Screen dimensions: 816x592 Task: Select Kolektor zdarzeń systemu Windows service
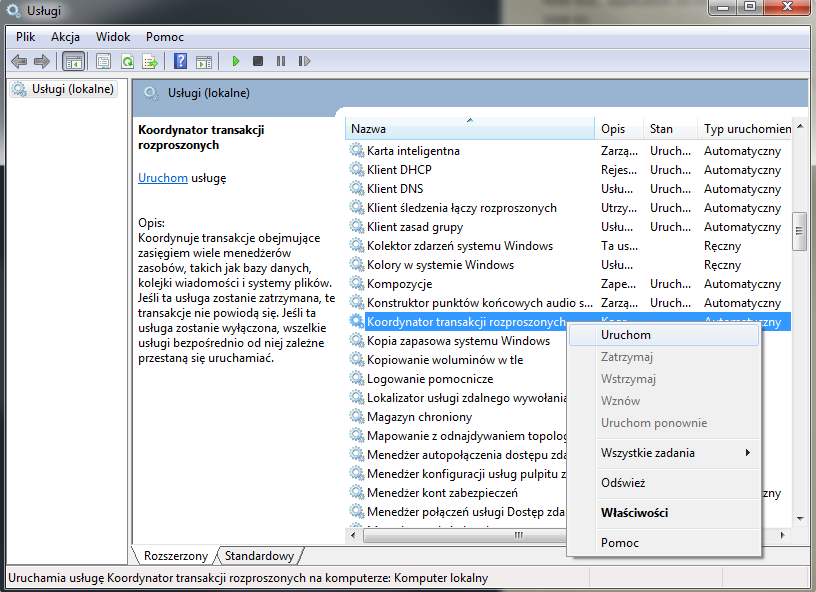point(569,246)
